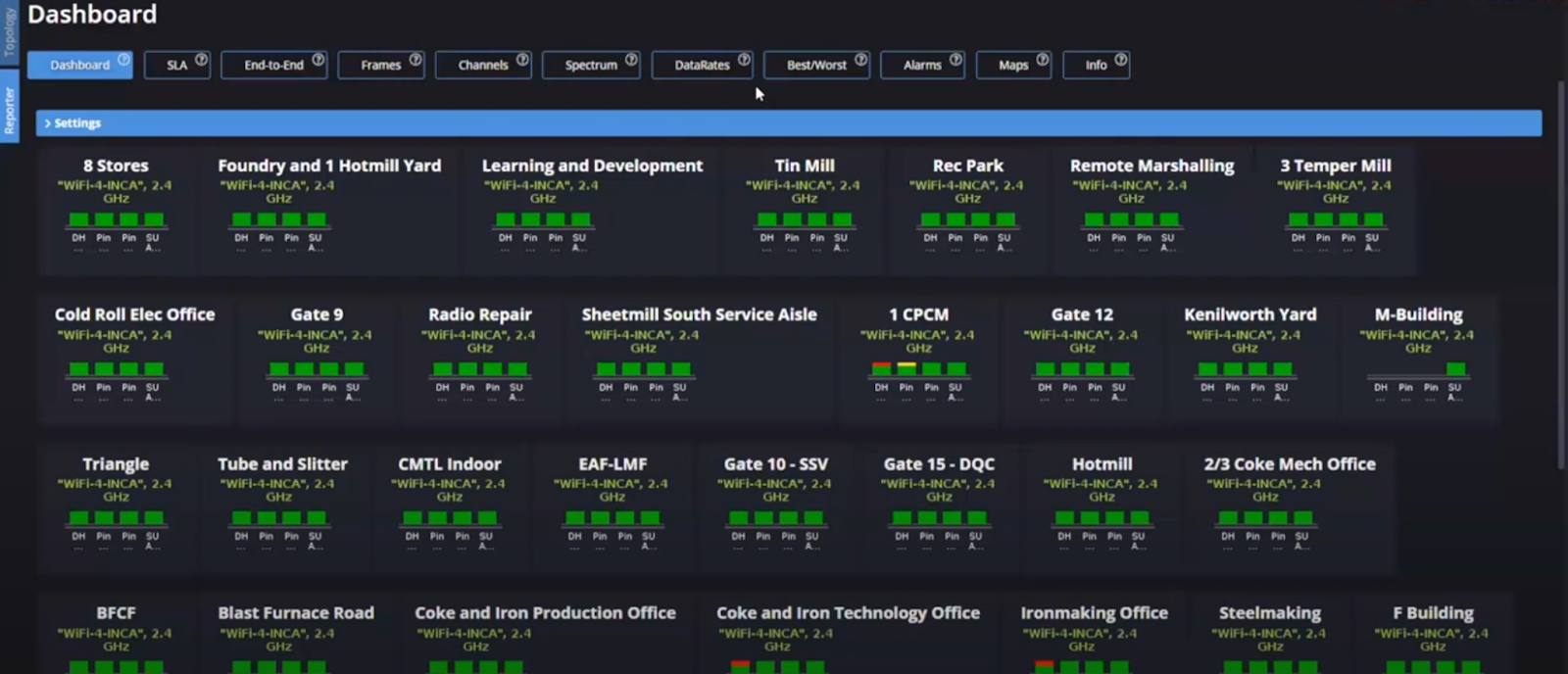Open the Info tab
The height and width of the screenshot is (674, 1568).
(1095, 66)
